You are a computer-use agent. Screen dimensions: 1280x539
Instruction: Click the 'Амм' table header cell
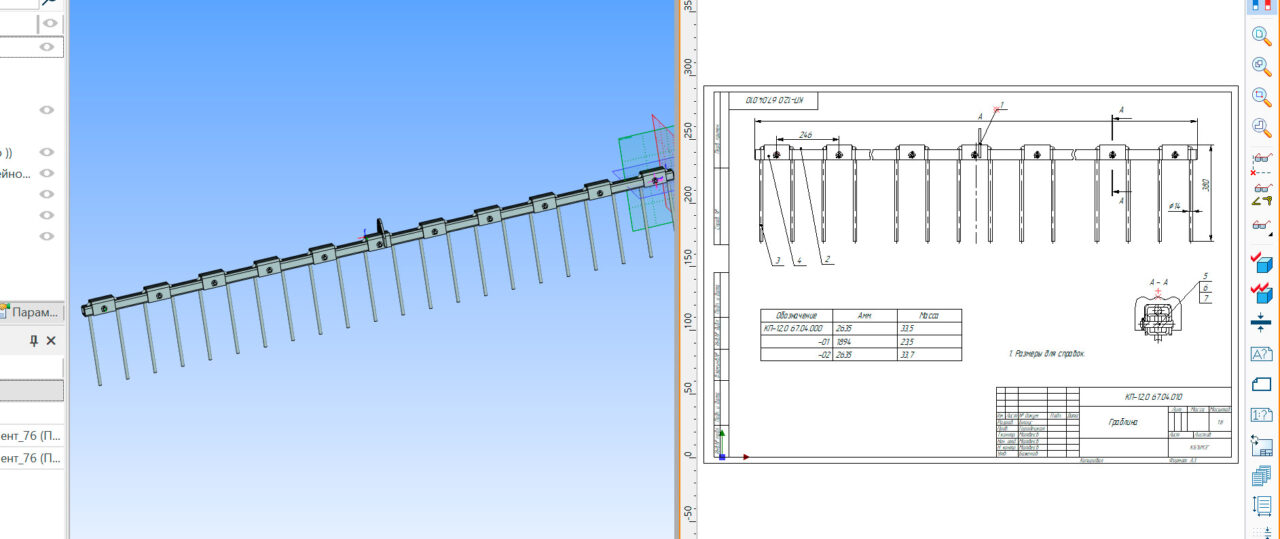(865, 315)
